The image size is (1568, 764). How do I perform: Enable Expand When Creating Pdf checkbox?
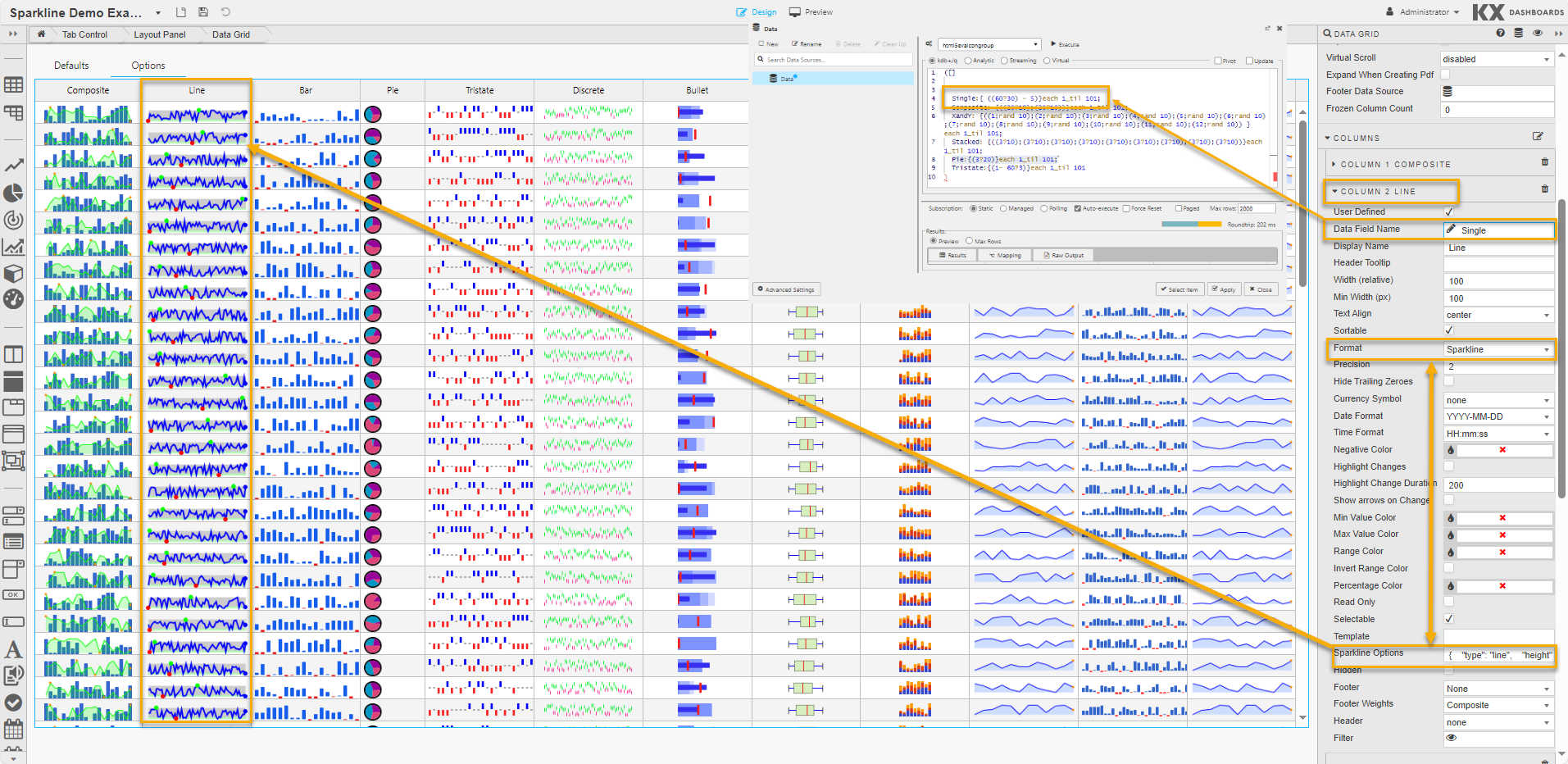coord(1445,75)
